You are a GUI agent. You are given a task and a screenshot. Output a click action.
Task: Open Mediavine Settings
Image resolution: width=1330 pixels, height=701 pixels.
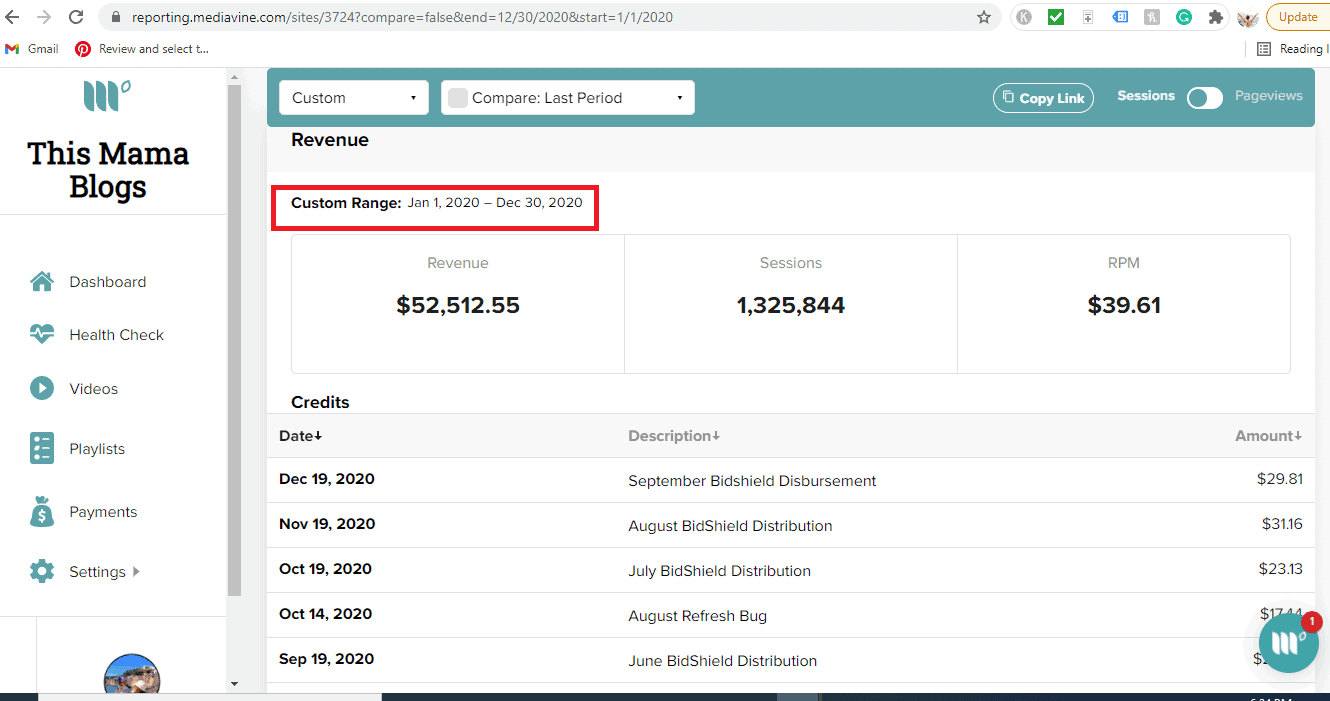(97, 571)
